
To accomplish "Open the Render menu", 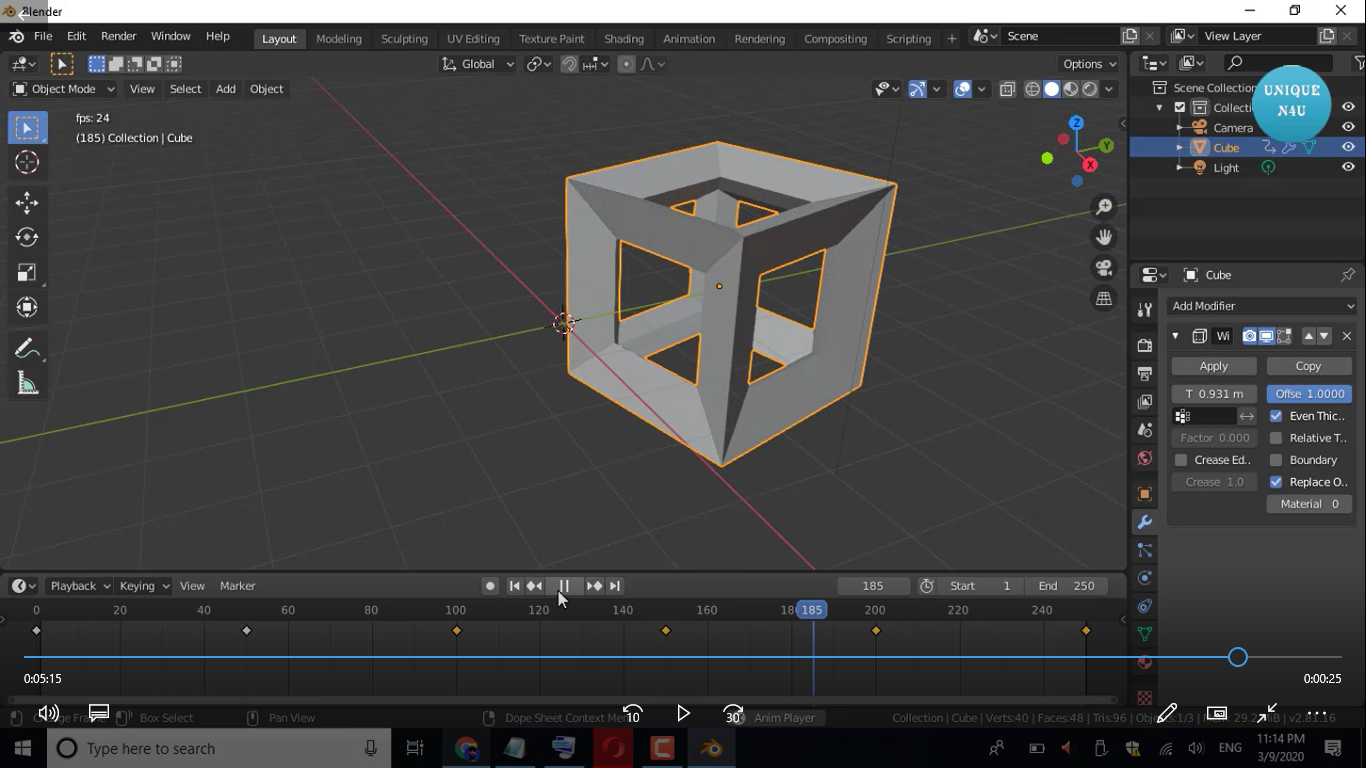I will (118, 36).
